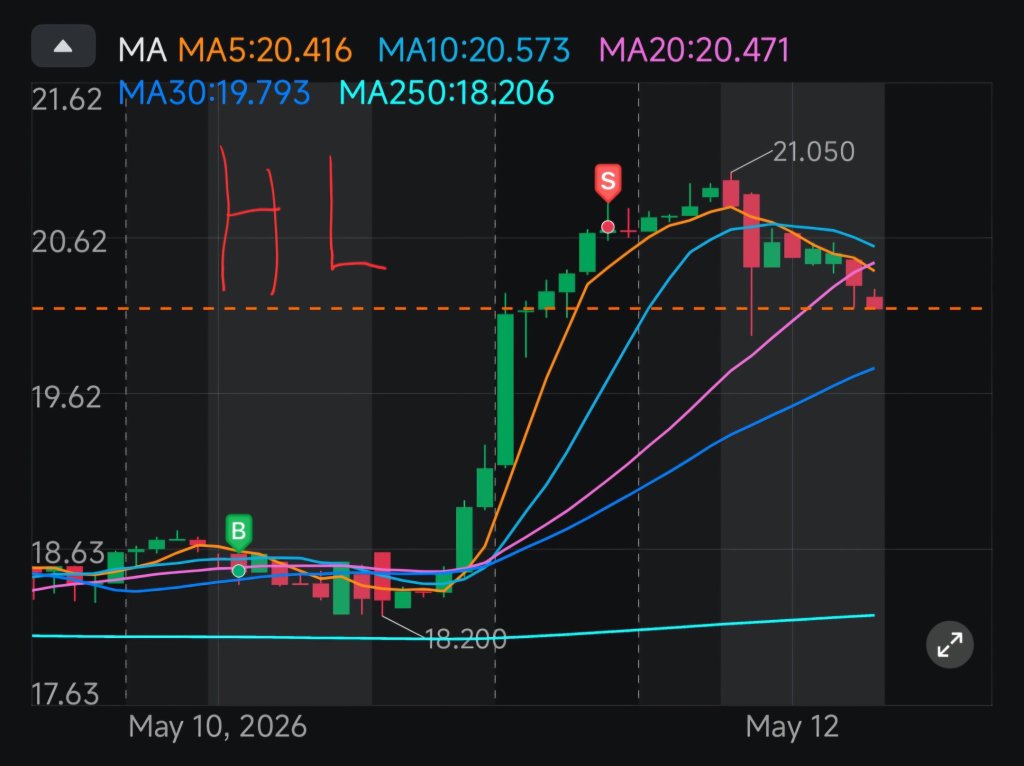Tap the 18.200 low price annotation
Image resolution: width=1024 pixels, height=766 pixels.
point(466,639)
